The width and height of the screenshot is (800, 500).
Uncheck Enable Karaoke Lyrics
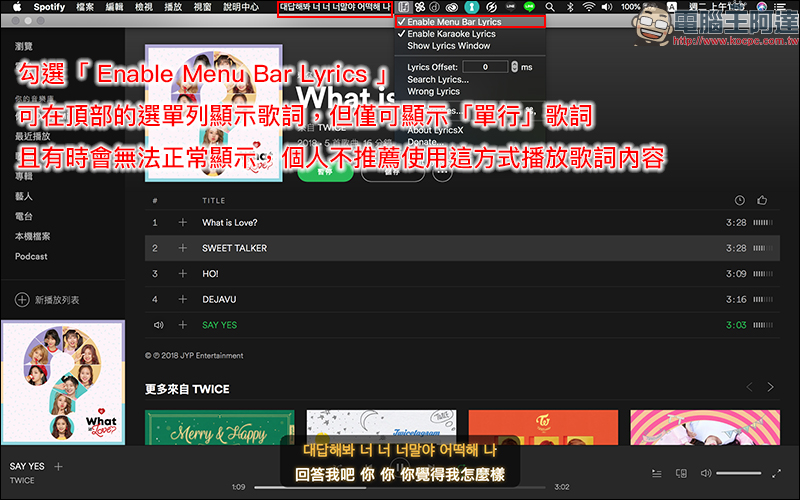click(x=454, y=34)
